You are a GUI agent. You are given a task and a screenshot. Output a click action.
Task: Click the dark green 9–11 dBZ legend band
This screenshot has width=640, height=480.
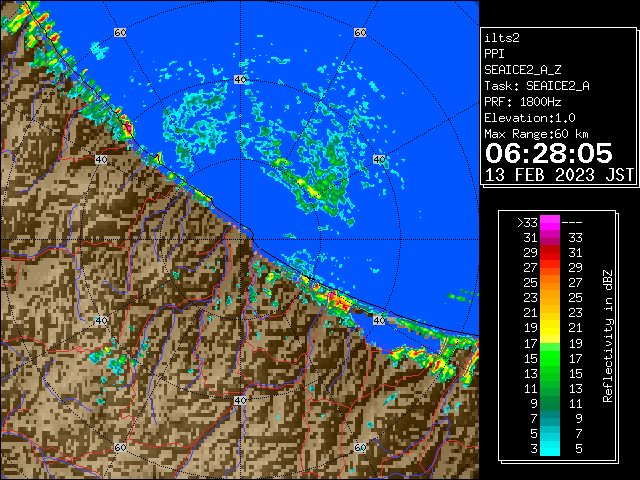[x=550, y=403]
